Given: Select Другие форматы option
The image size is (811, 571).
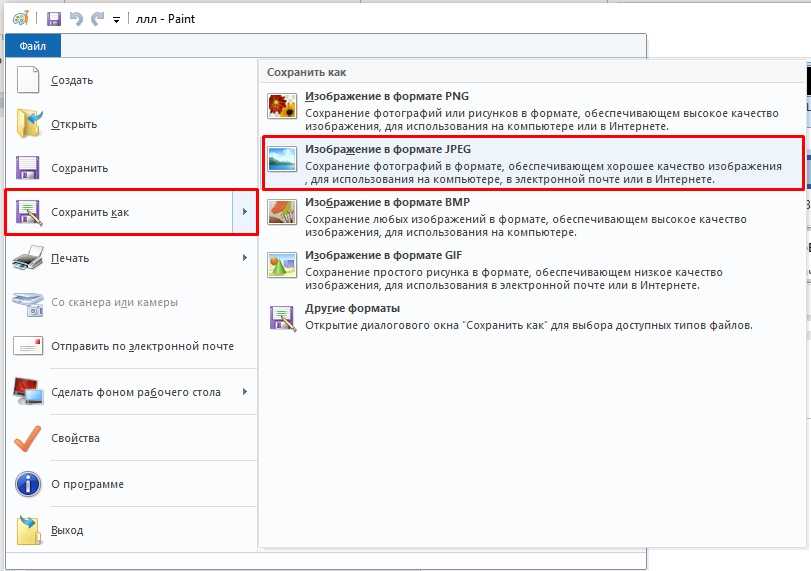Looking at the screenshot, I should pyautogui.click(x=533, y=317).
